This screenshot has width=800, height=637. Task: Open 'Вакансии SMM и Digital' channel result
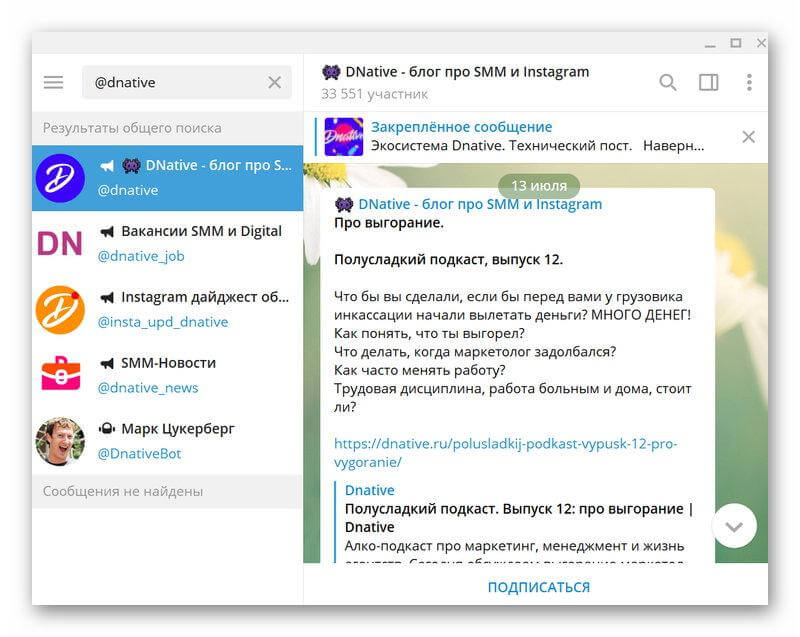click(x=167, y=243)
